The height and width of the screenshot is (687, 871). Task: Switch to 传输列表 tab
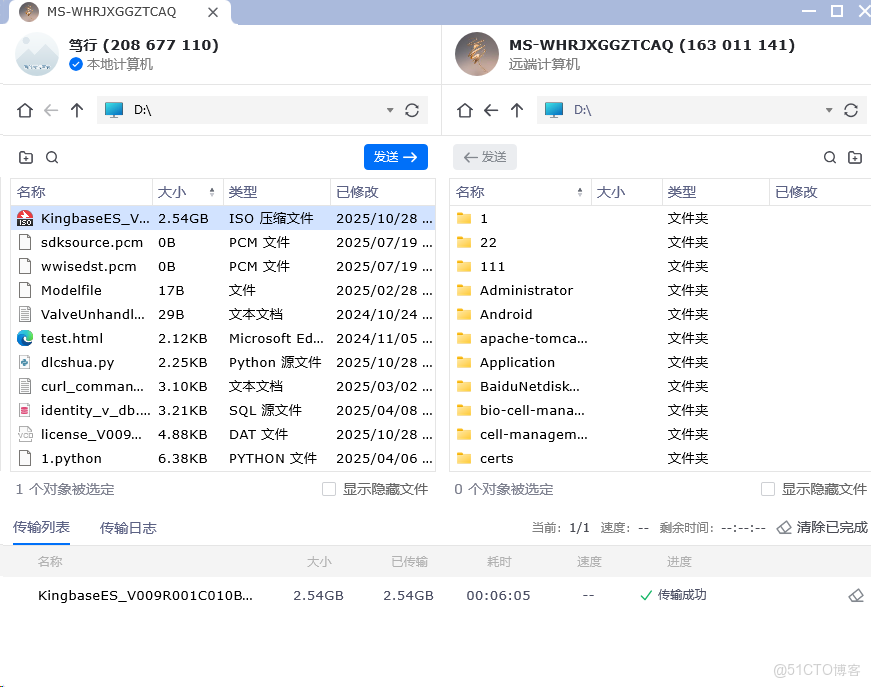[x=42, y=527]
